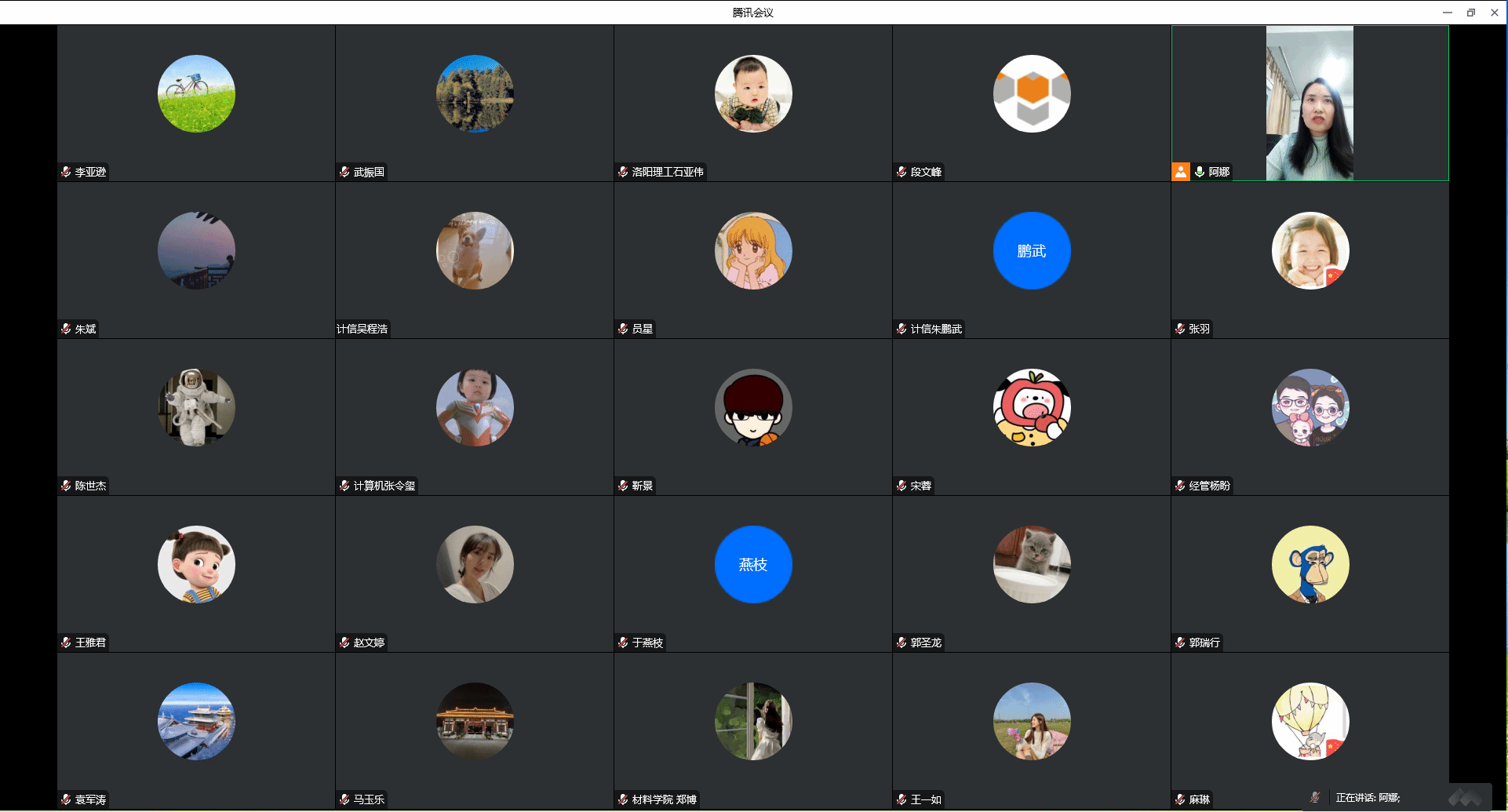Click the 洛阳理工石亚伟 name label
This screenshot has height=812, width=1508.
click(x=668, y=172)
